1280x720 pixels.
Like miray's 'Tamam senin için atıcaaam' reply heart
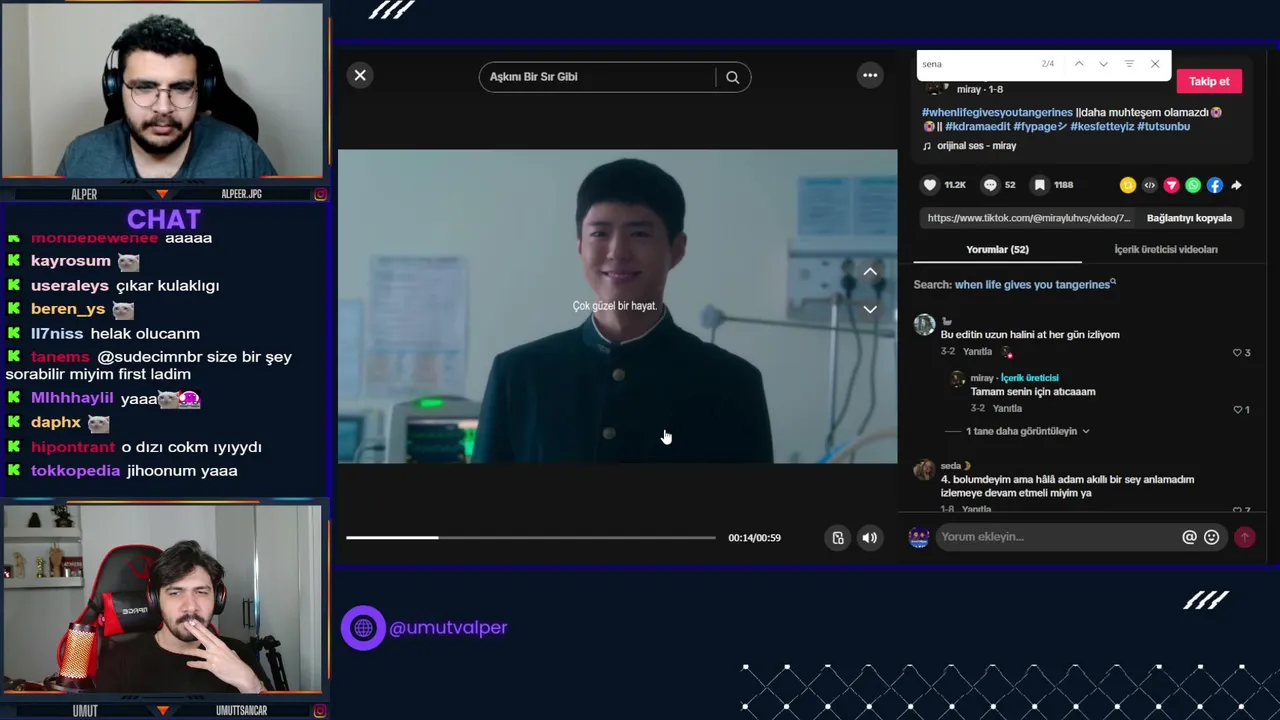pos(1237,410)
